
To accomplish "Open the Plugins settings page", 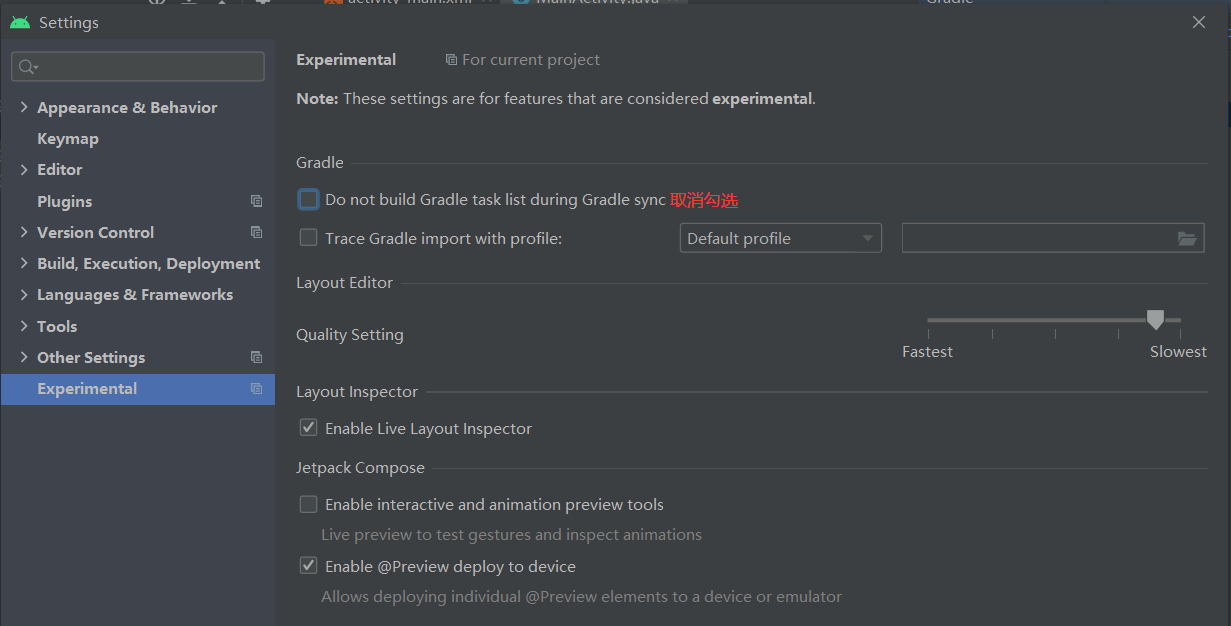I will 65,201.
